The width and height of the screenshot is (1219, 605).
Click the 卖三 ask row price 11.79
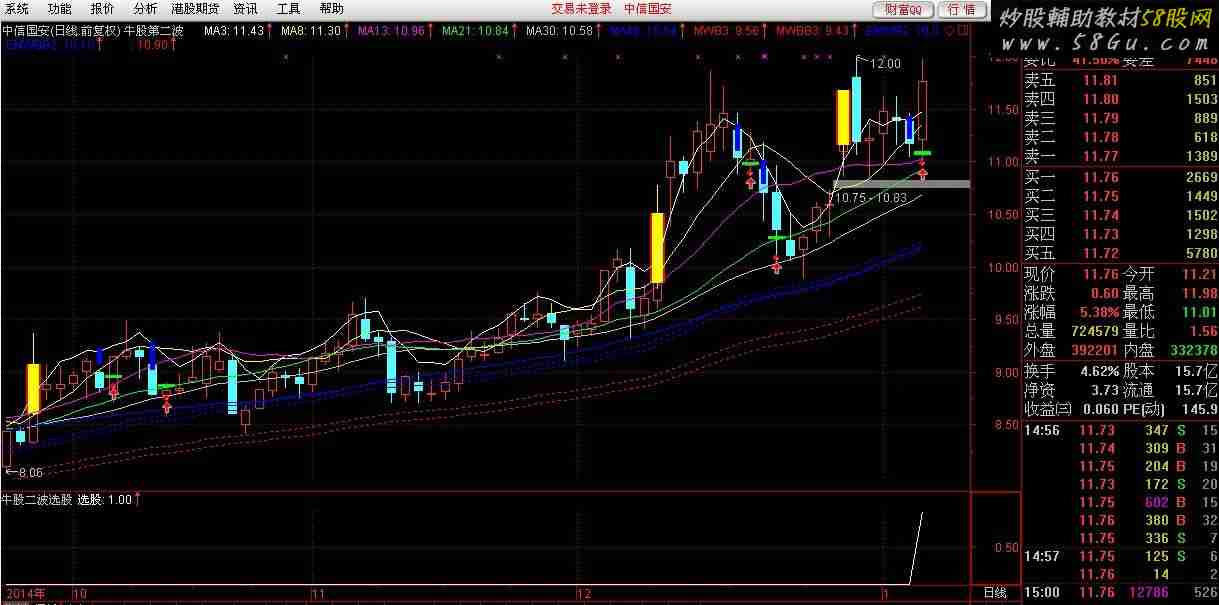click(1100, 119)
